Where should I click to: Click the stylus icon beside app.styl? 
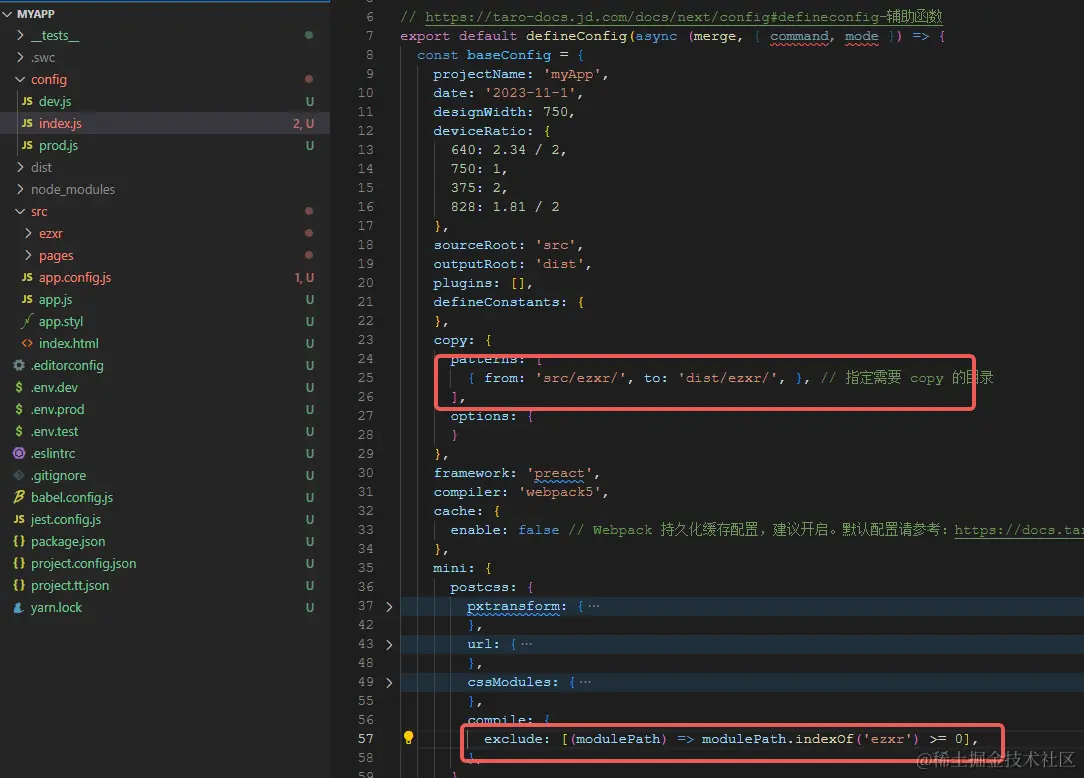point(27,322)
